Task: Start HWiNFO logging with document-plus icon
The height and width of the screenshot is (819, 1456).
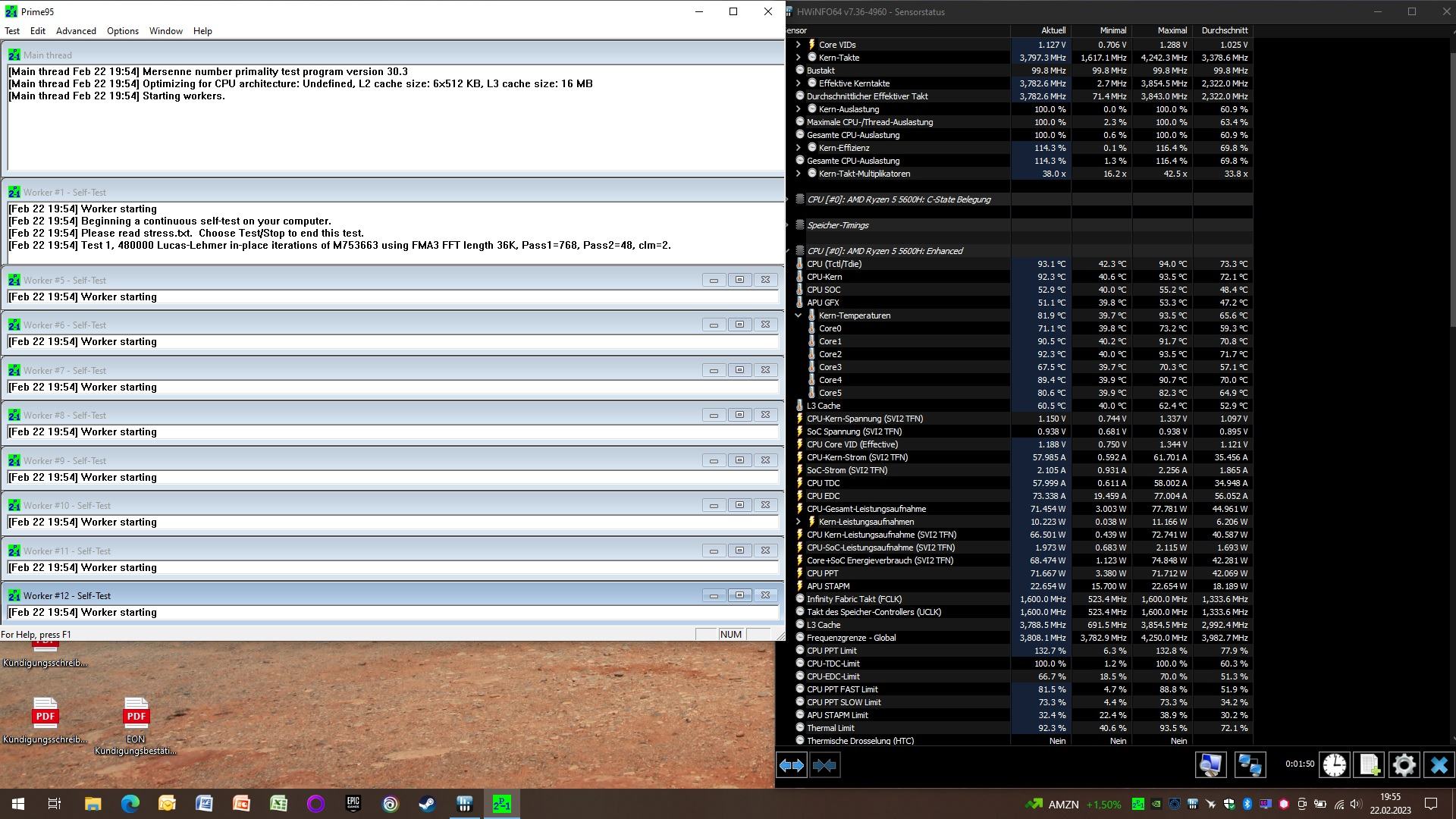Action: [1370, 764]
